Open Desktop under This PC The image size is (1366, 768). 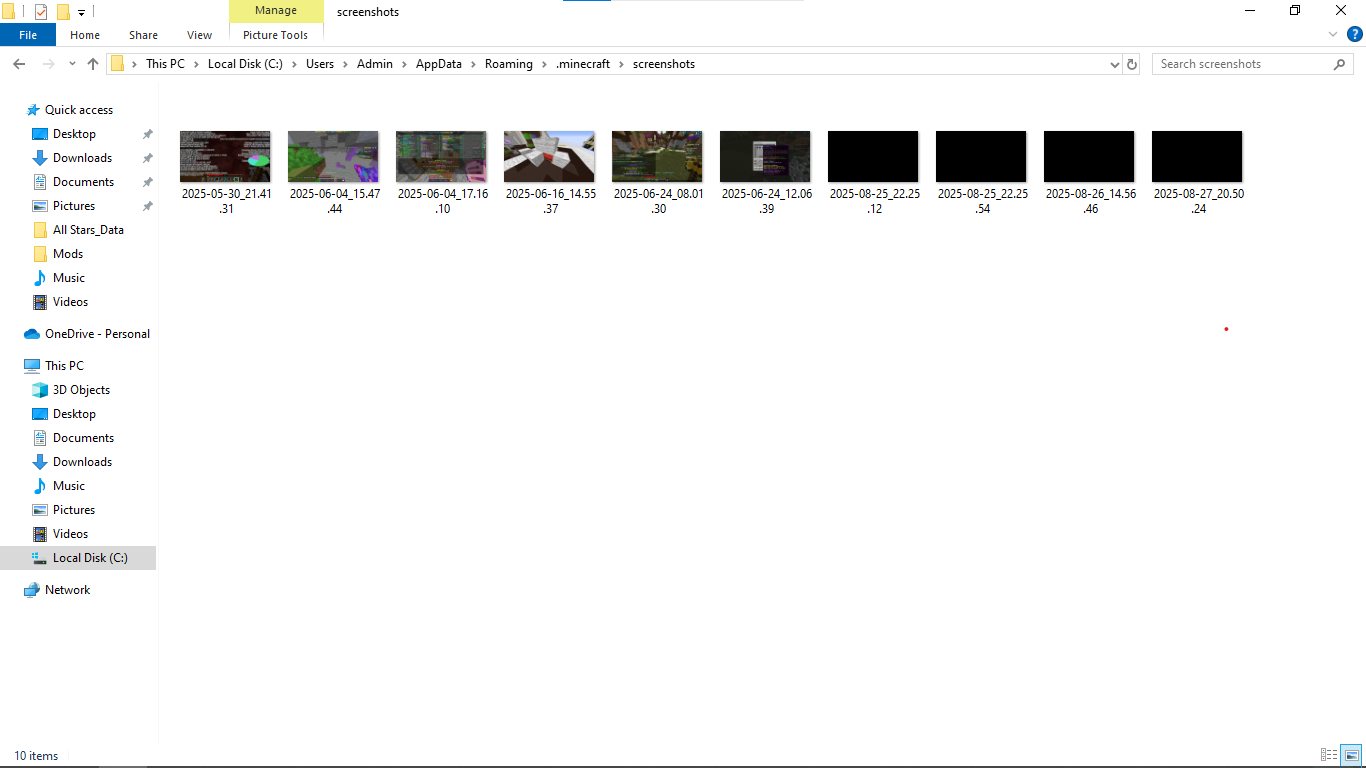(x=74, y=414)
